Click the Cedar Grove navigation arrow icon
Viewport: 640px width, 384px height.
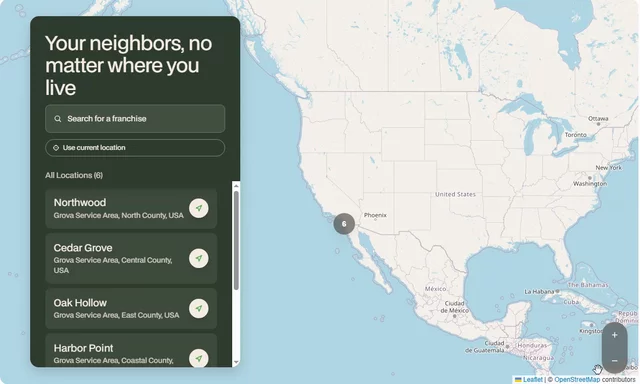pyautogui.click(x=199, y=258)
